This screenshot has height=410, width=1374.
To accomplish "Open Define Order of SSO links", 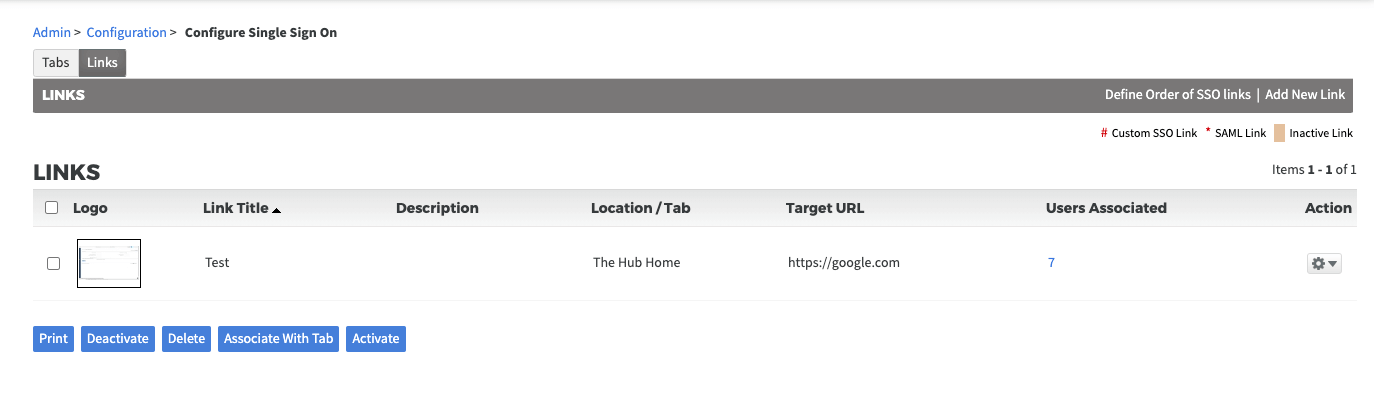I will [1177, 95].
